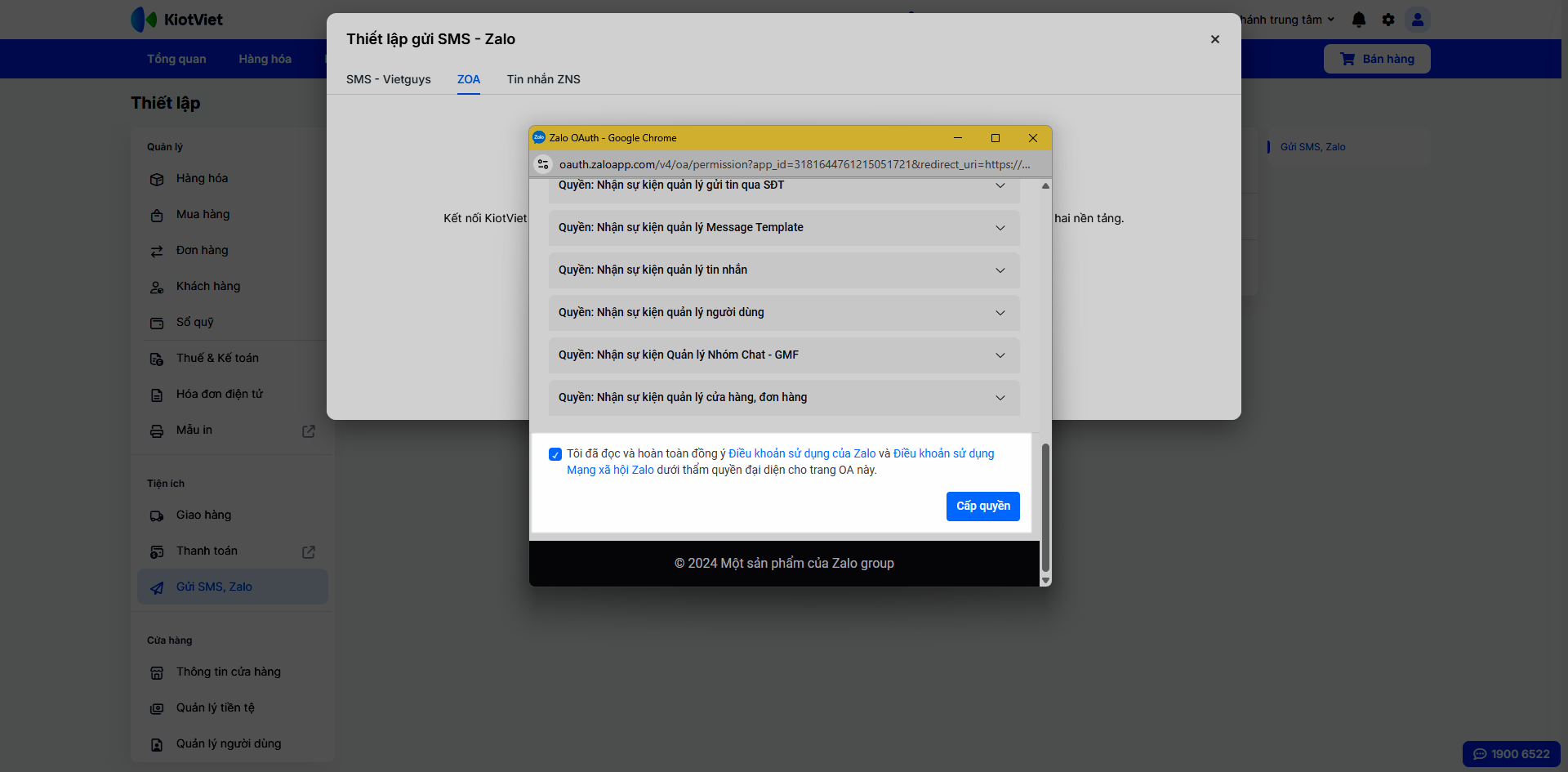Viewport: 1568px width, 772px height.
Task: Open Tổng quan in top navigation
Action: [176, 59]
